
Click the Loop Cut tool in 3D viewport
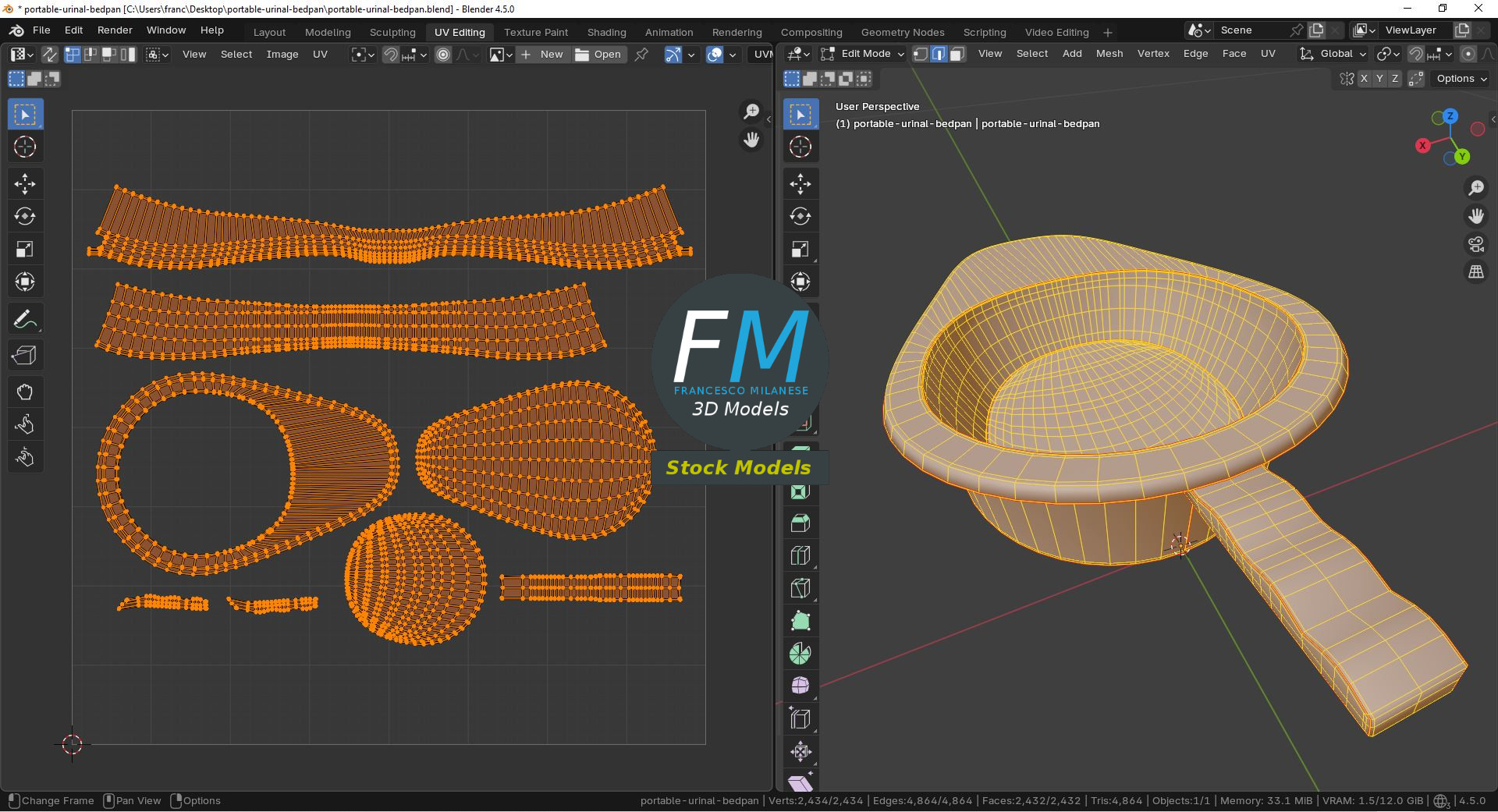(800, 556)
